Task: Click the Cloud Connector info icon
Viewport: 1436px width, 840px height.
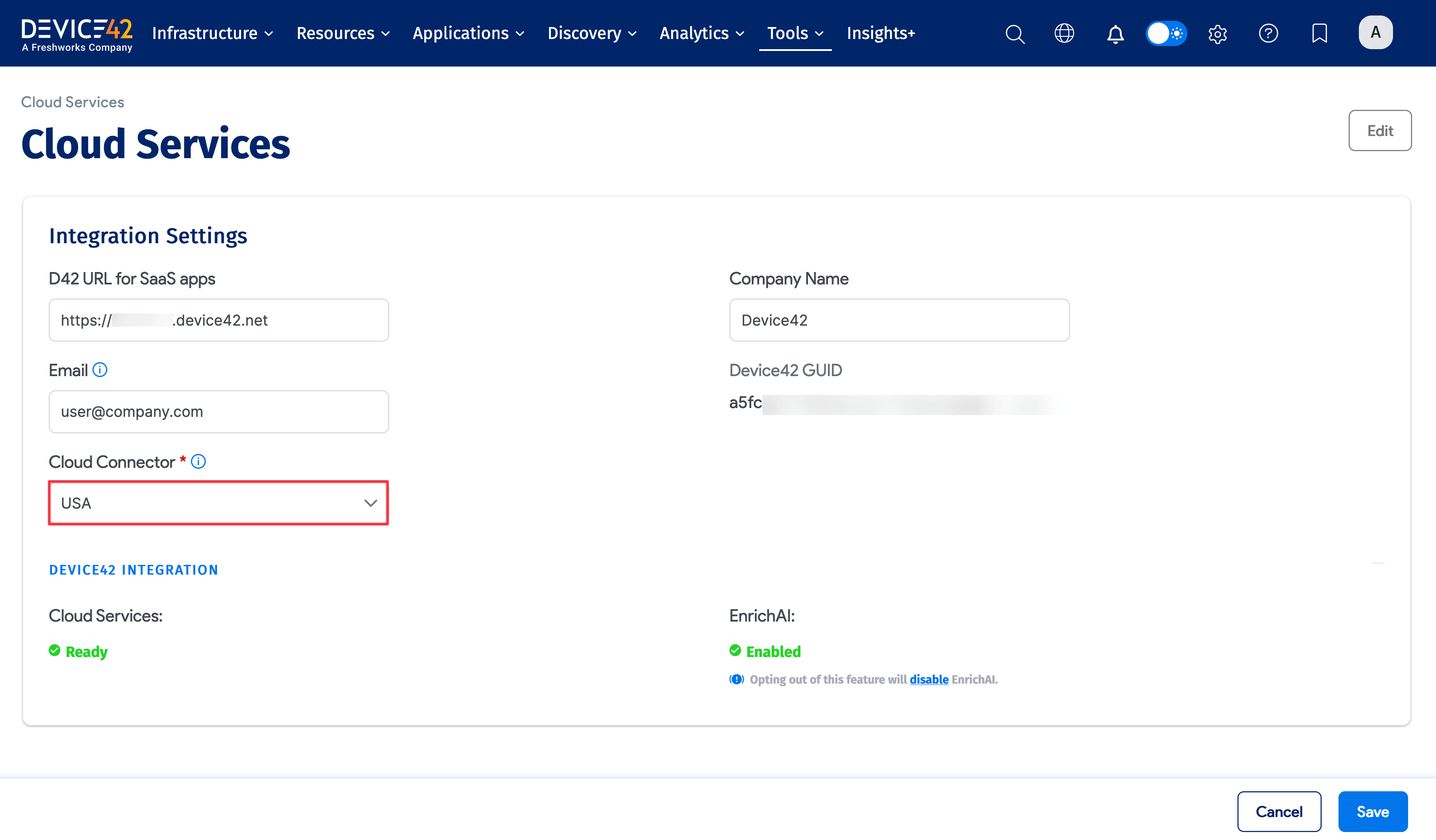Action: [x=198, y=461]
